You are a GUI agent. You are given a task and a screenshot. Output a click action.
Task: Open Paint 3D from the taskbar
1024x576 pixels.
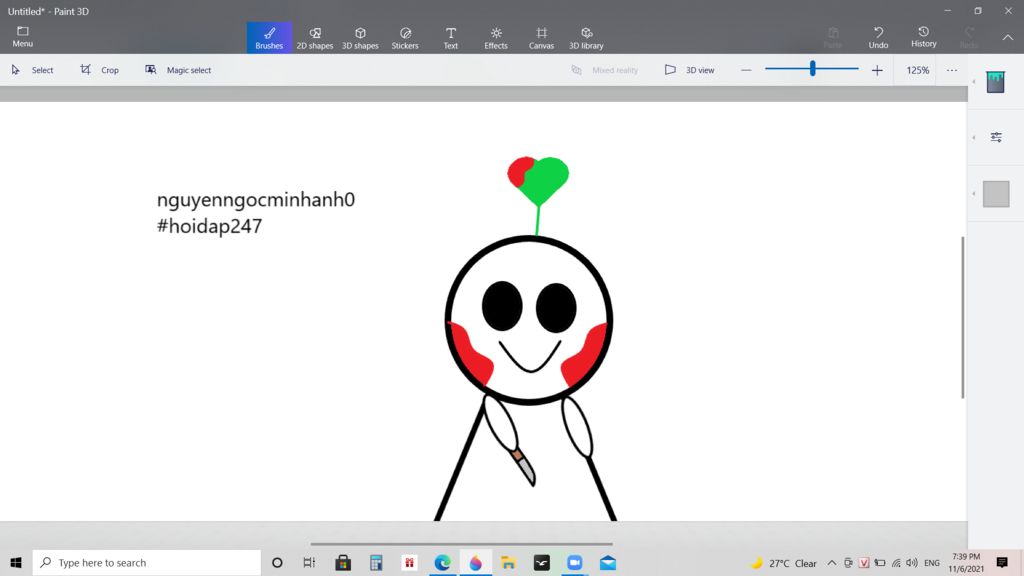point(476,562)
